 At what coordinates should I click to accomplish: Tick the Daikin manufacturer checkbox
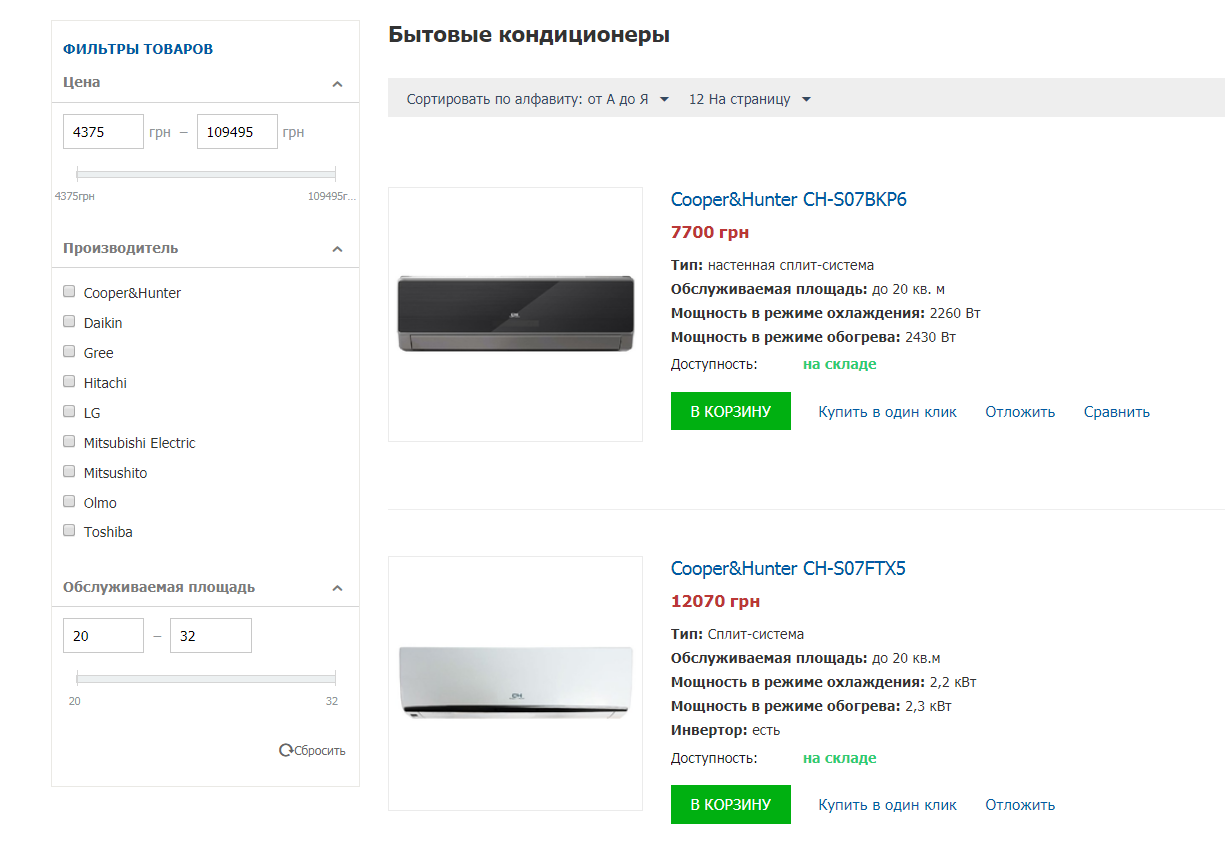[x=69, y=322]
